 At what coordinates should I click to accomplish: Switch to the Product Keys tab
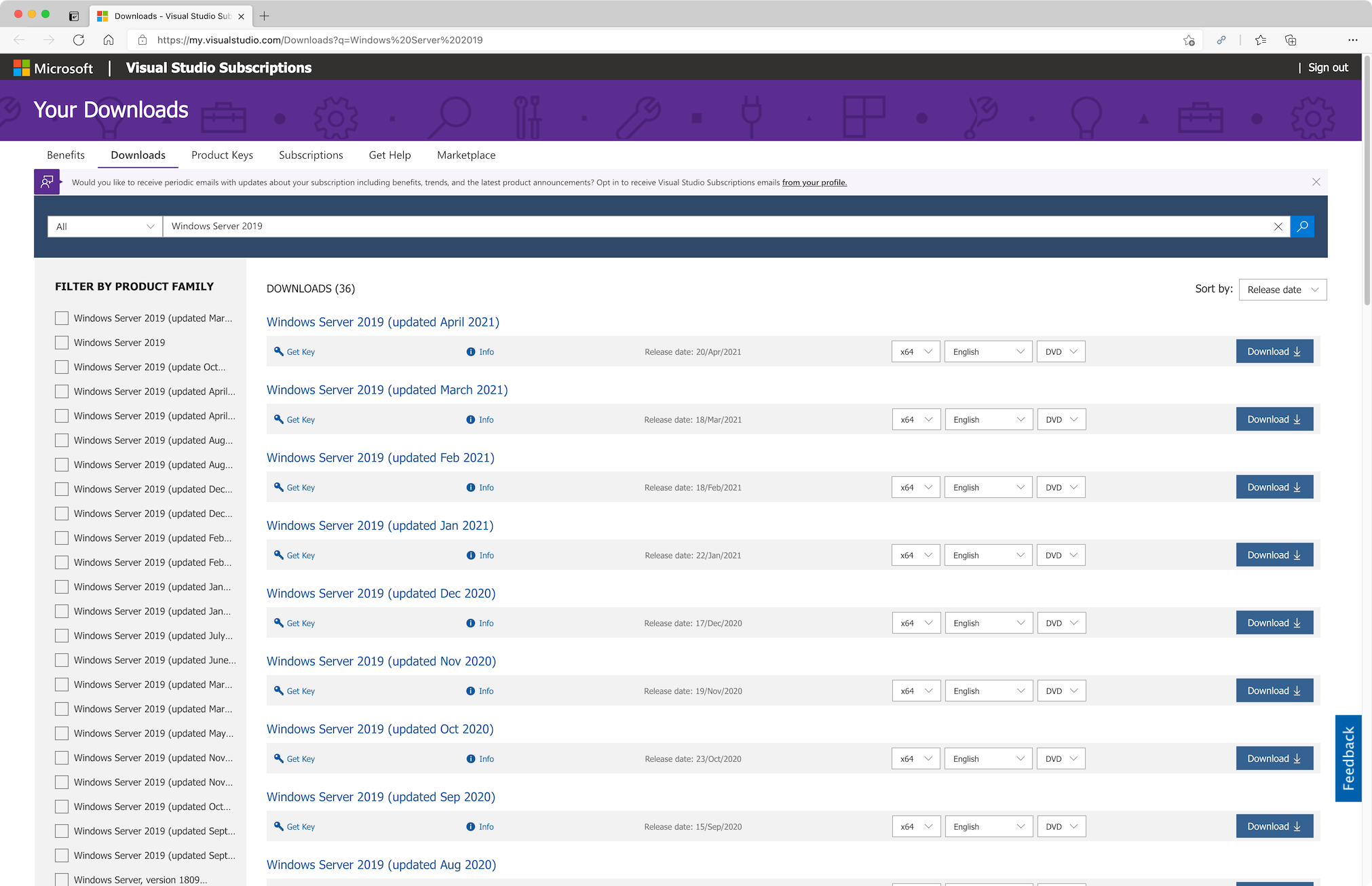tap(222, 155)
